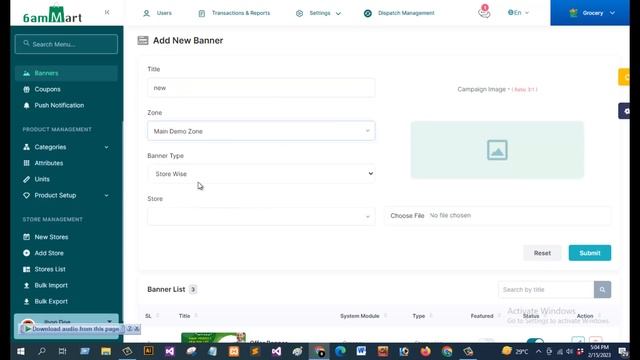Click the campaign image placeholder
Image resolution: width=640 pixels, height=360 pixels.
(497, 150)
